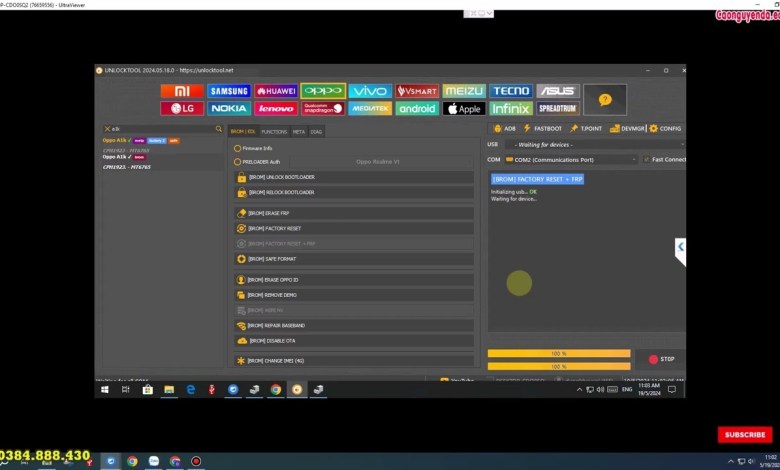Select the MediaTek chipset tile
780x470 pixels.
tap(370, 108)
